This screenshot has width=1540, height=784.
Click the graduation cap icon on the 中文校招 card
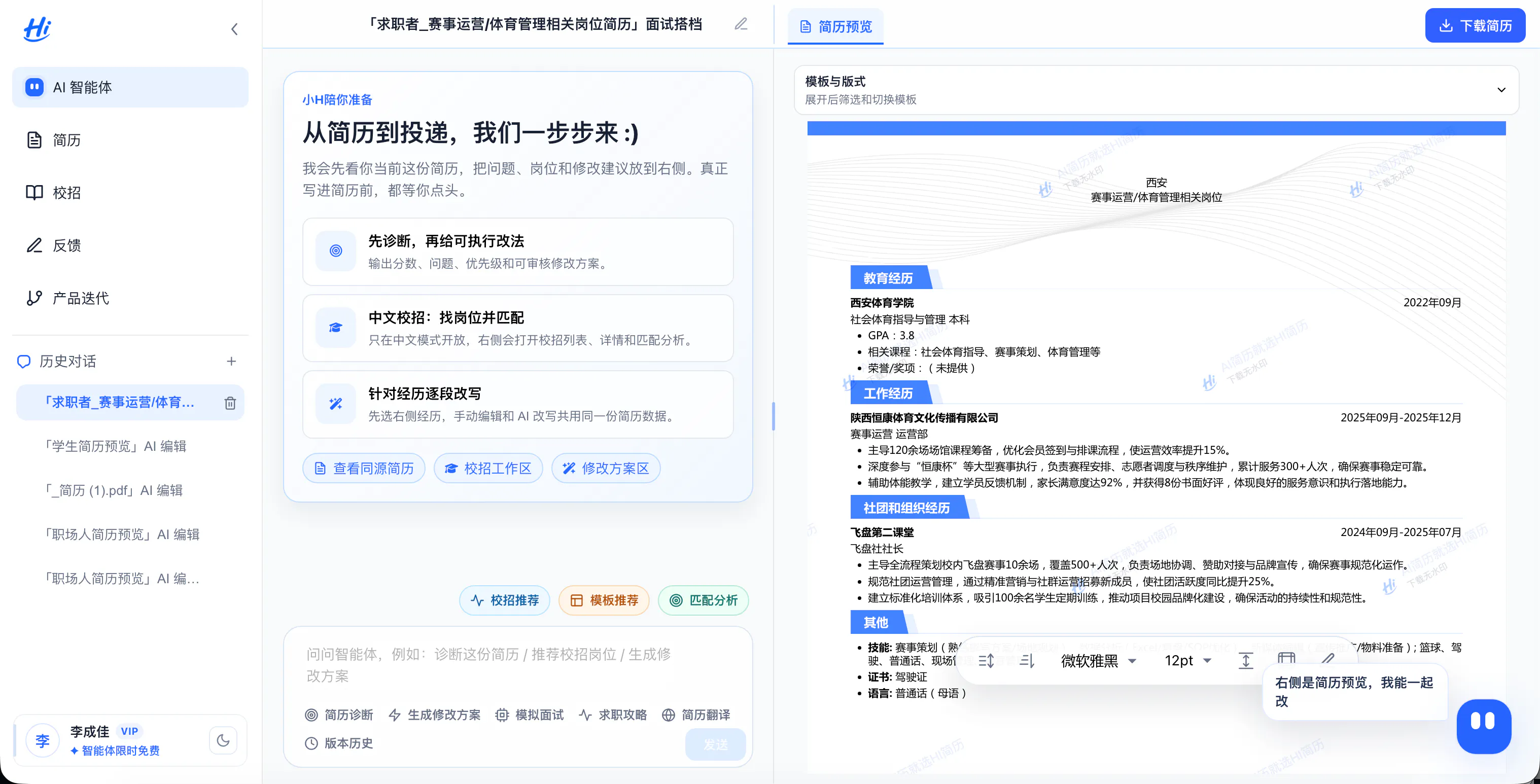pos(335,328)
